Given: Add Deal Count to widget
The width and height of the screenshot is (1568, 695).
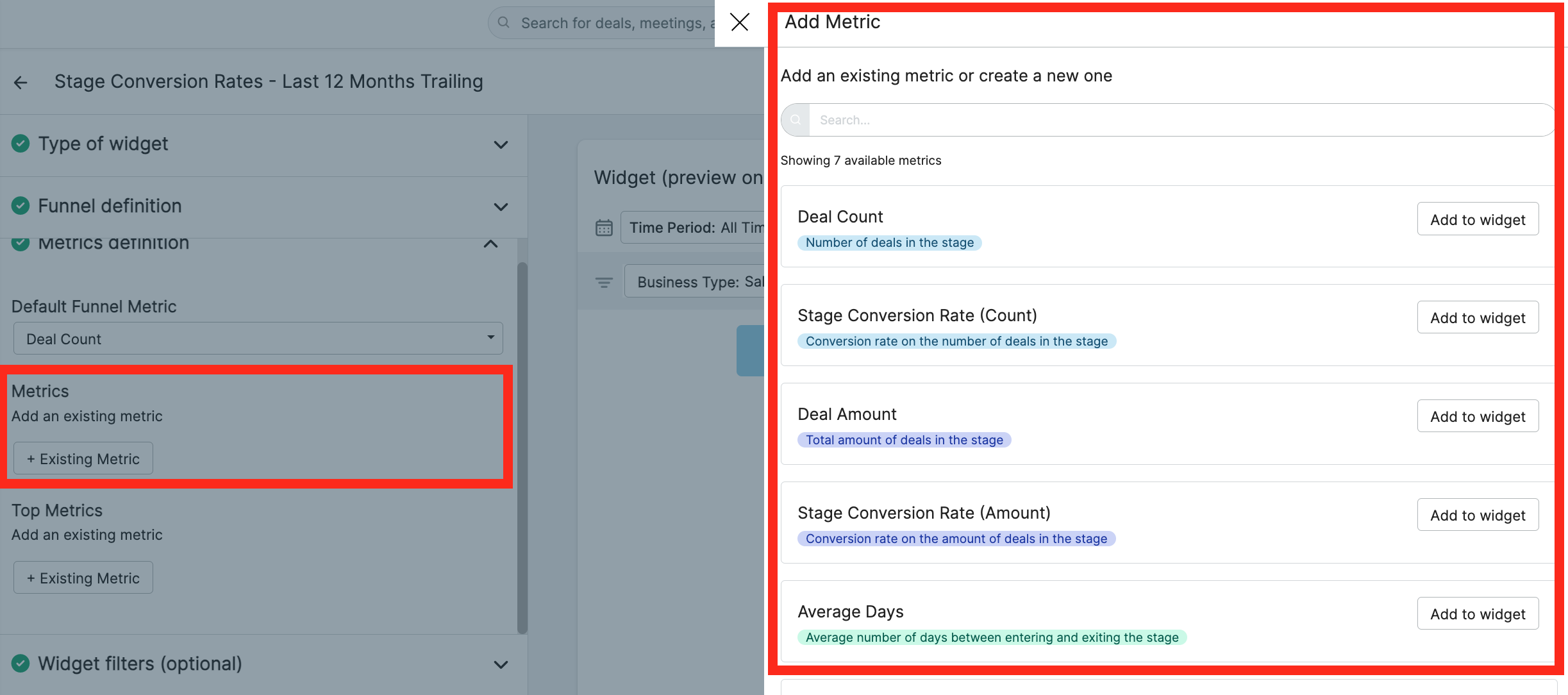Looking at the screenshot, I should (x=1478, y=219).
